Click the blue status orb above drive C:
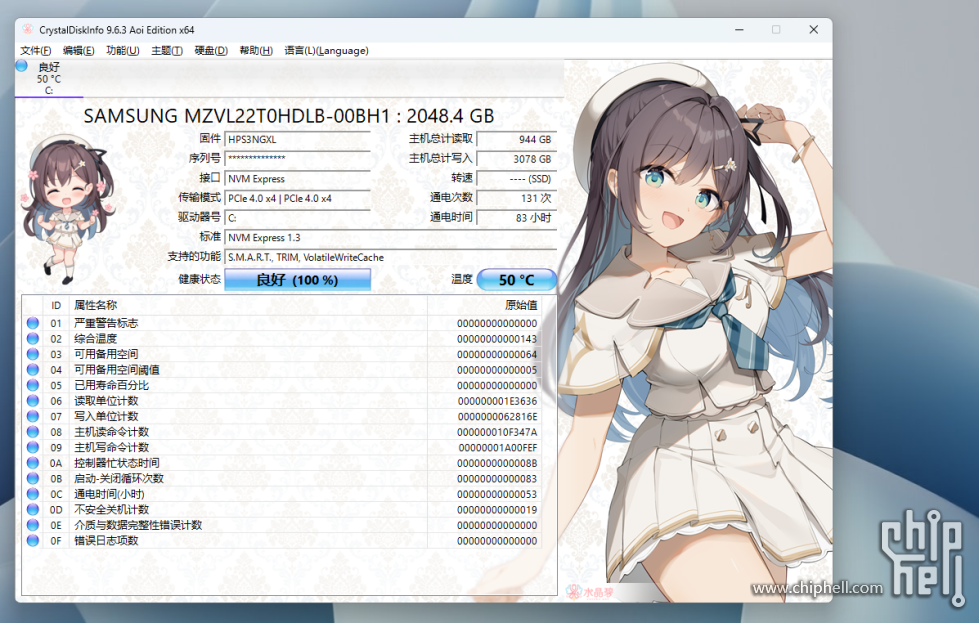979x623 pixels. coord(22,66)
